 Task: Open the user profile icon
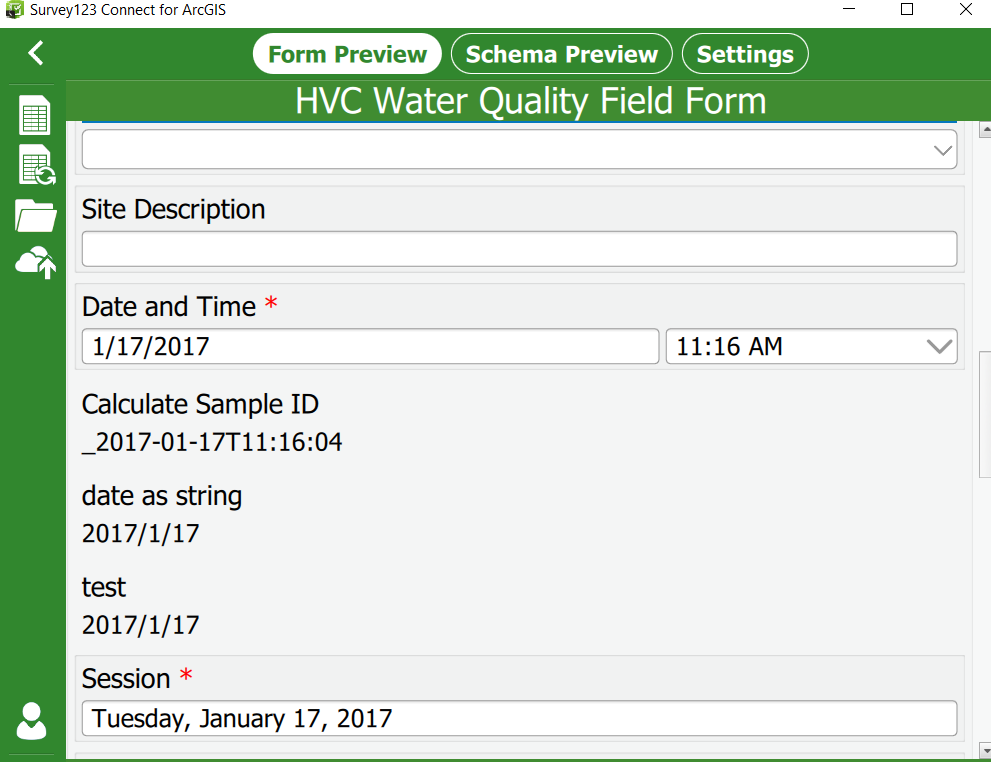pos(32,721)
